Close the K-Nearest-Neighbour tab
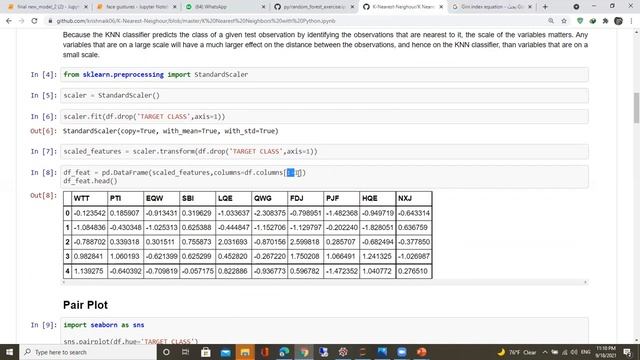Screen dimensions: 640x360 441,7
